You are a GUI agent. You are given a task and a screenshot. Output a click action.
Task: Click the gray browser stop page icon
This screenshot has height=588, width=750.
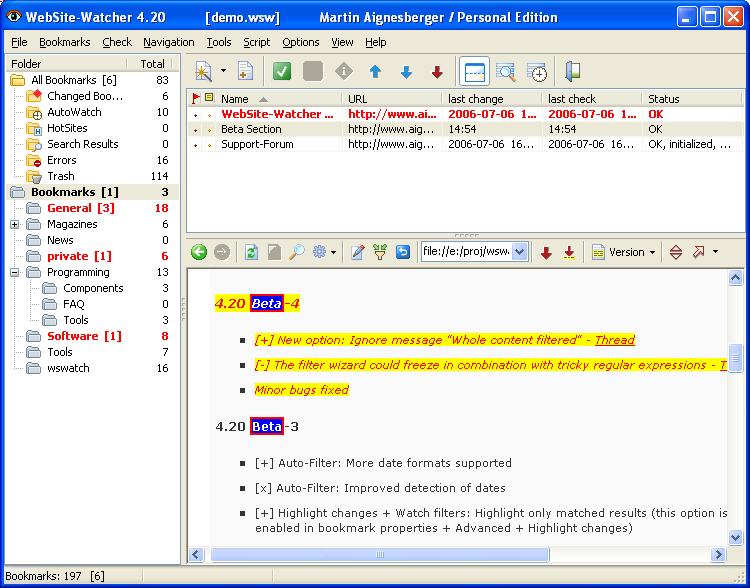pos(274,252)
